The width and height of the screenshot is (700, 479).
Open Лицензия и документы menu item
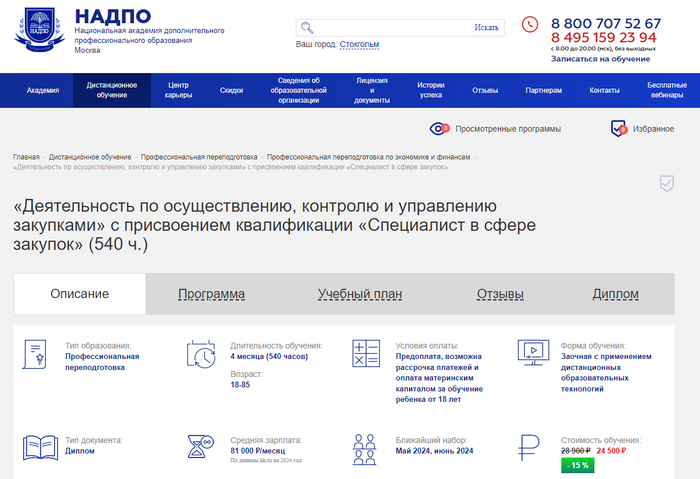(371, 90)
